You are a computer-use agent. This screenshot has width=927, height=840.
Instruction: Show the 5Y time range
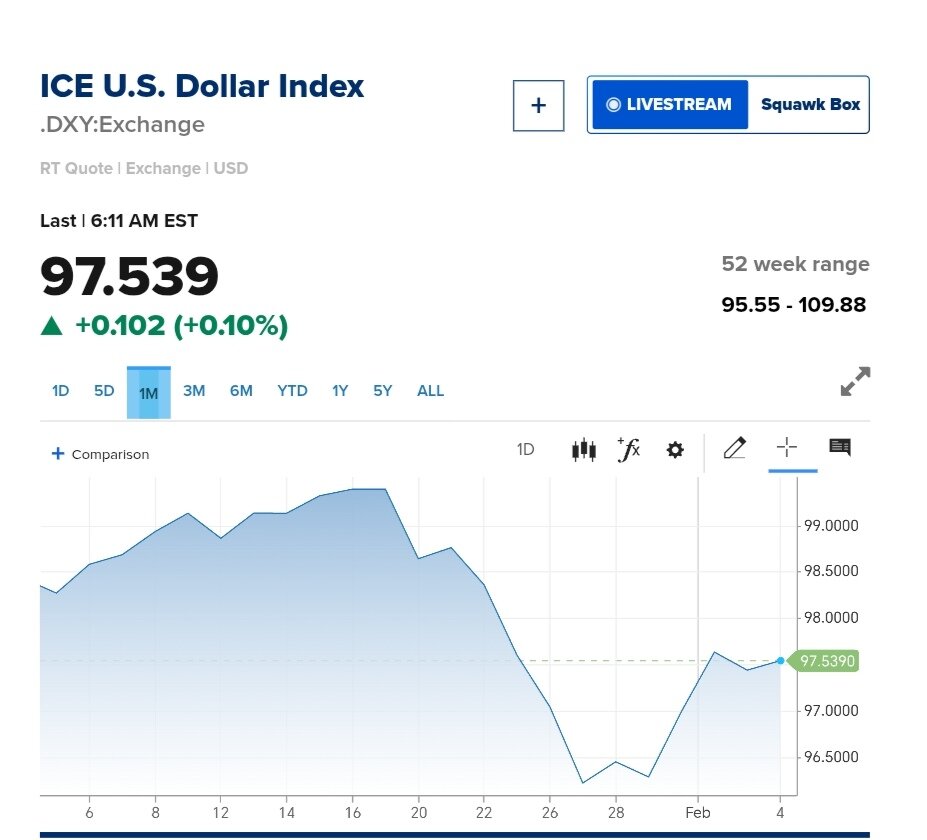[x=383, y=391]
